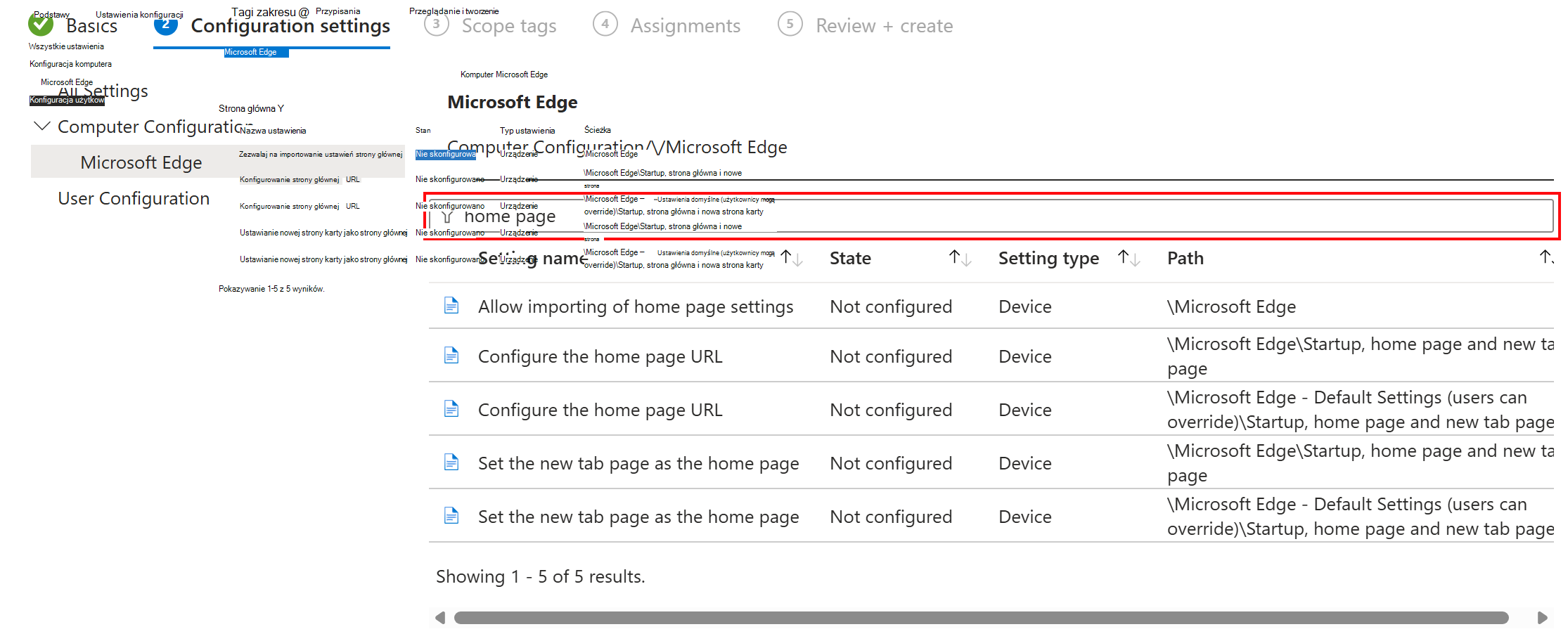Open Set the new tab page as home page, Default Settings path
Screen dimensions: 1568x641
[x=638, y=517]
